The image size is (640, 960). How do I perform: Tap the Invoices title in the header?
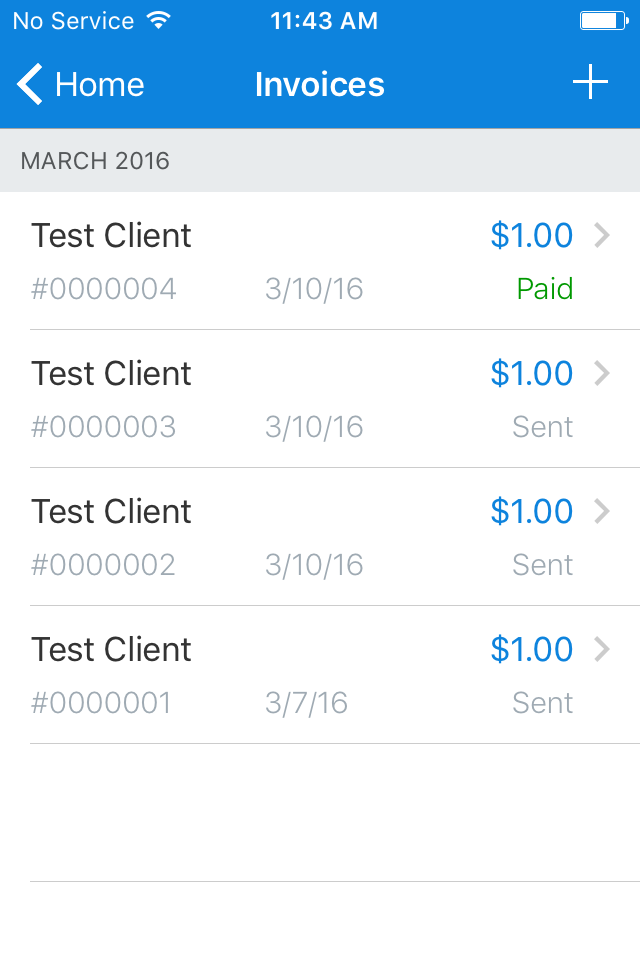(x=320, y=84)
